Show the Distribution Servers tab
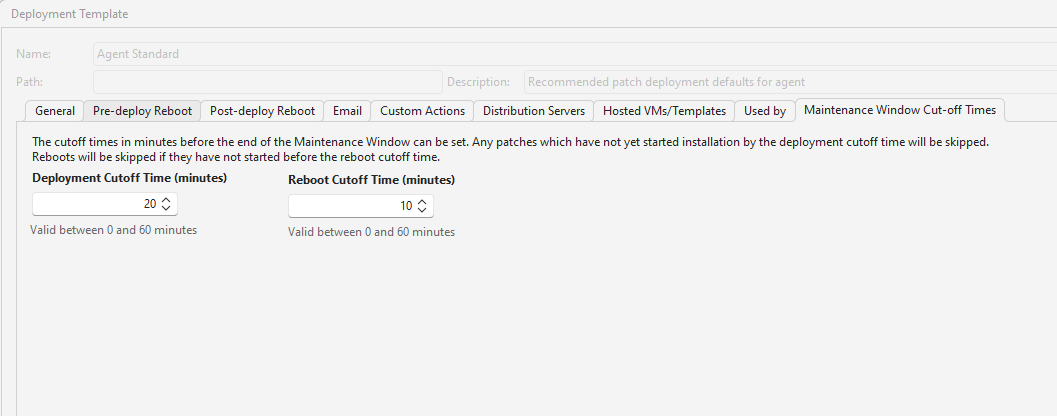Screen dimensions: 1057x416 pyautogui.click(x=534, y=111)
